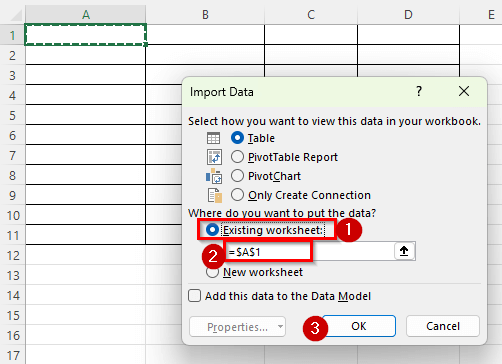Screen dimensions: 502x364
Task: Select row 12 header
Action: (x=12, y=255)
